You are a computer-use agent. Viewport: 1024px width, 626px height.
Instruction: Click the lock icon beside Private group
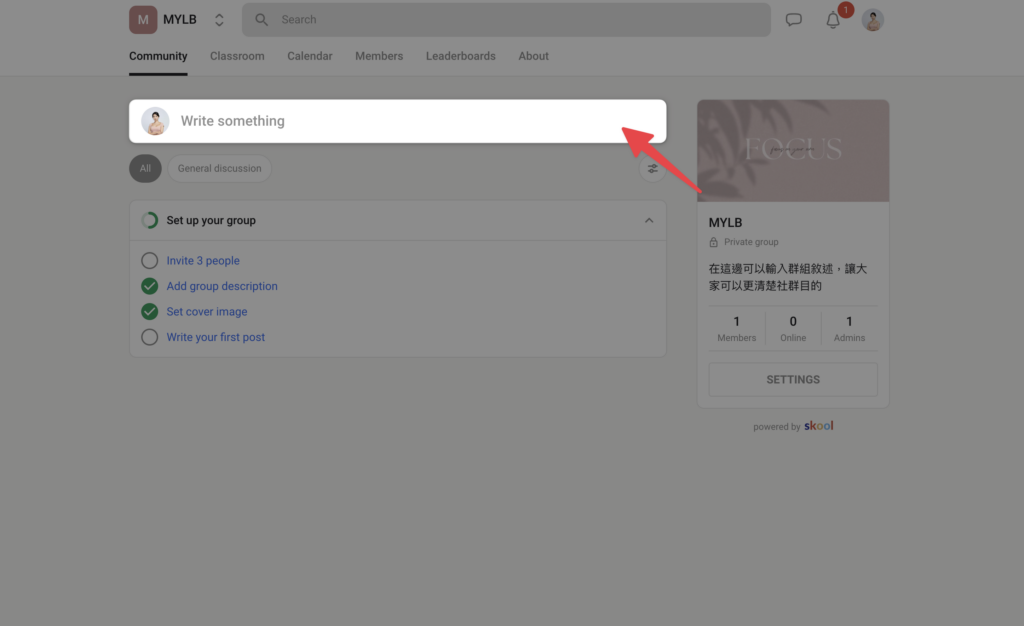(713, 242)
